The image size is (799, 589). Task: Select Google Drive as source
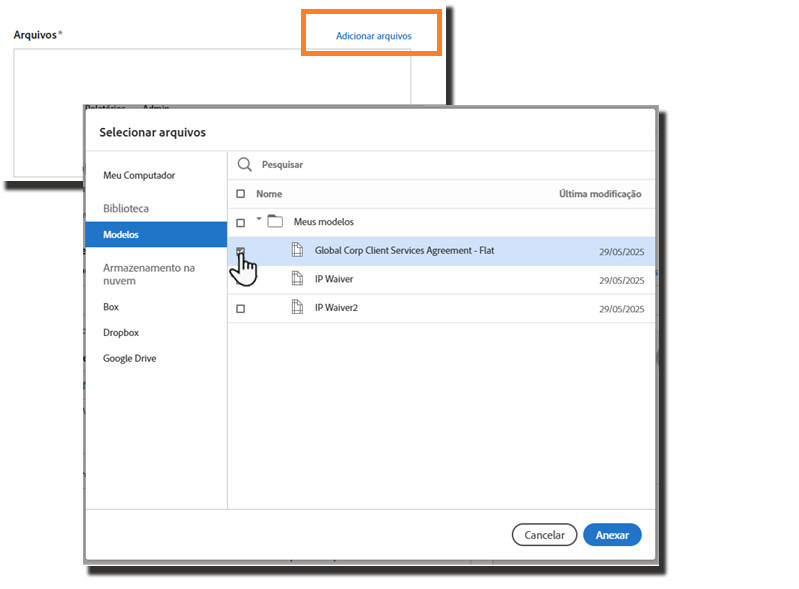coord(130,358)
